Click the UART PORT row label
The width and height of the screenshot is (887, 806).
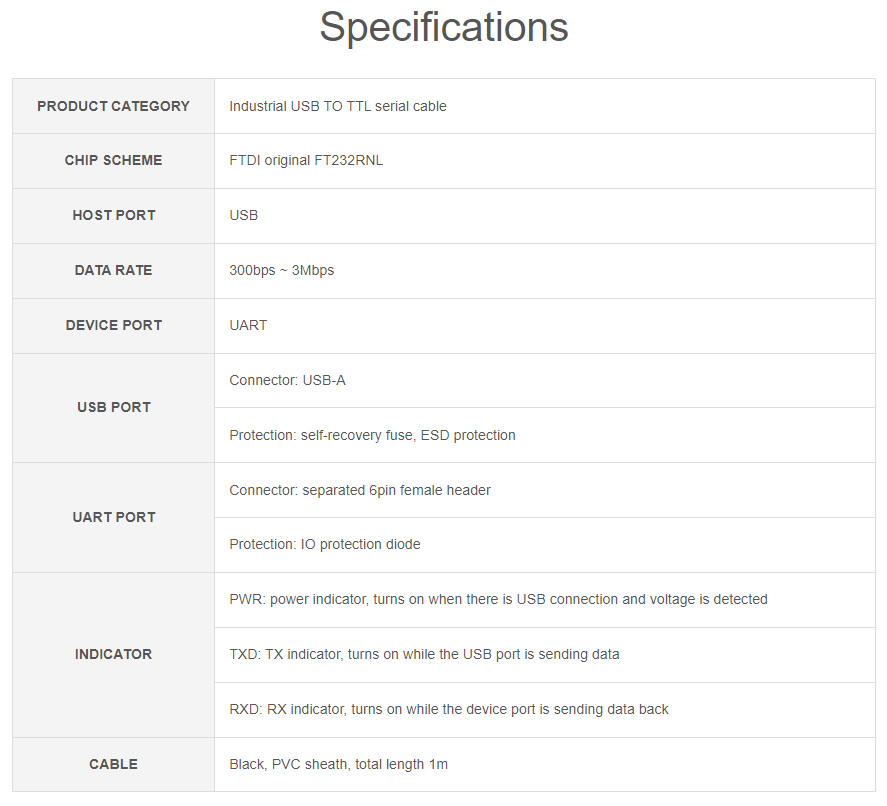pyautogui.click(x=113, y=517)
